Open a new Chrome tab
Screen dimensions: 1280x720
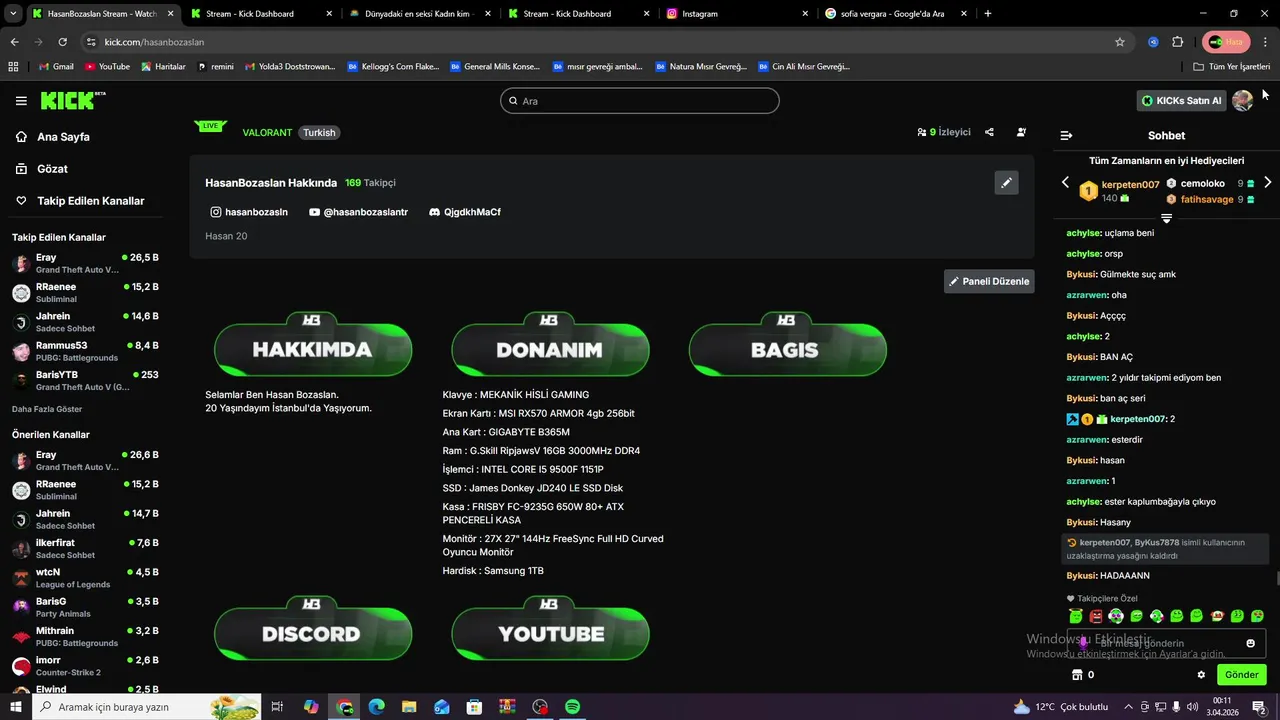coord(988,14)
